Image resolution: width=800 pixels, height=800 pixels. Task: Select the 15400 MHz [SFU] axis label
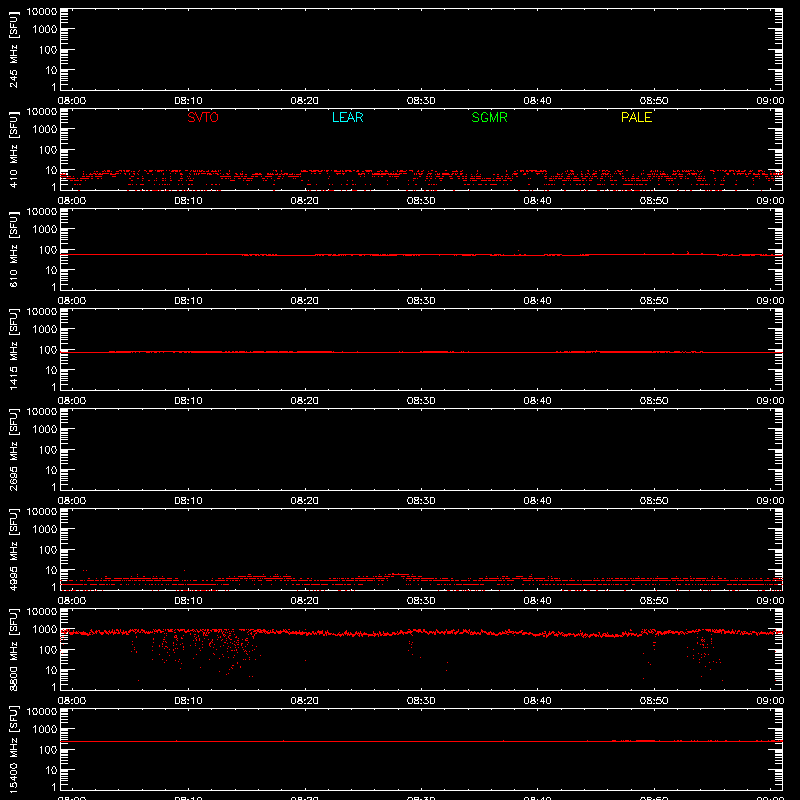click(x=14, y=749)
